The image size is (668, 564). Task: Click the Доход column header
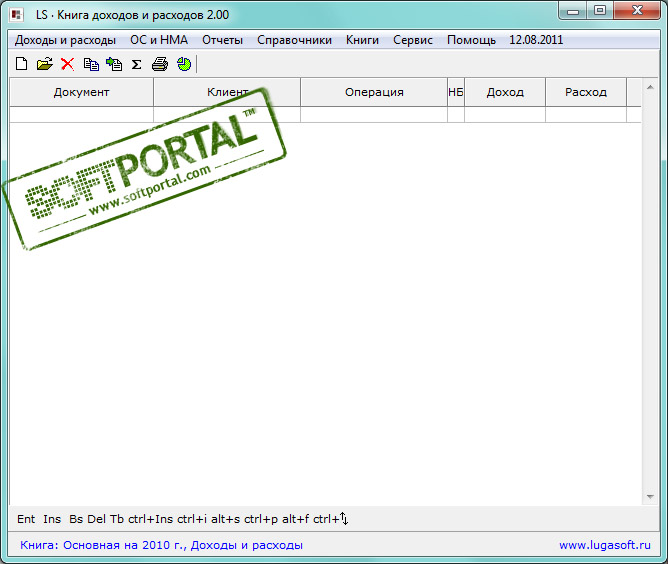click(x=505, y=92)
